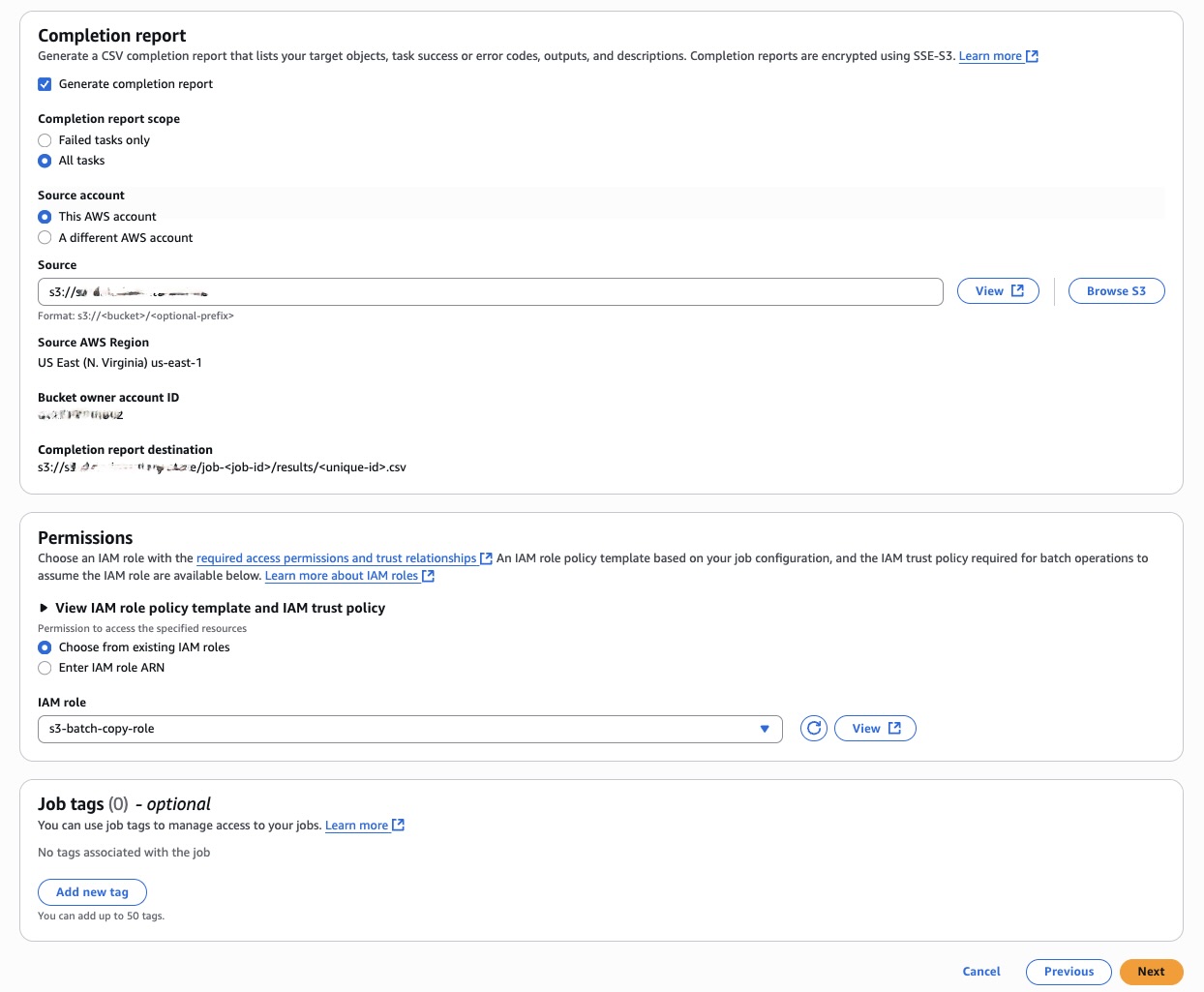Click external link icon beside job tags Learn more
Image resolution: width=1204 pixels, height=992 pixels.
pos(398,826)
